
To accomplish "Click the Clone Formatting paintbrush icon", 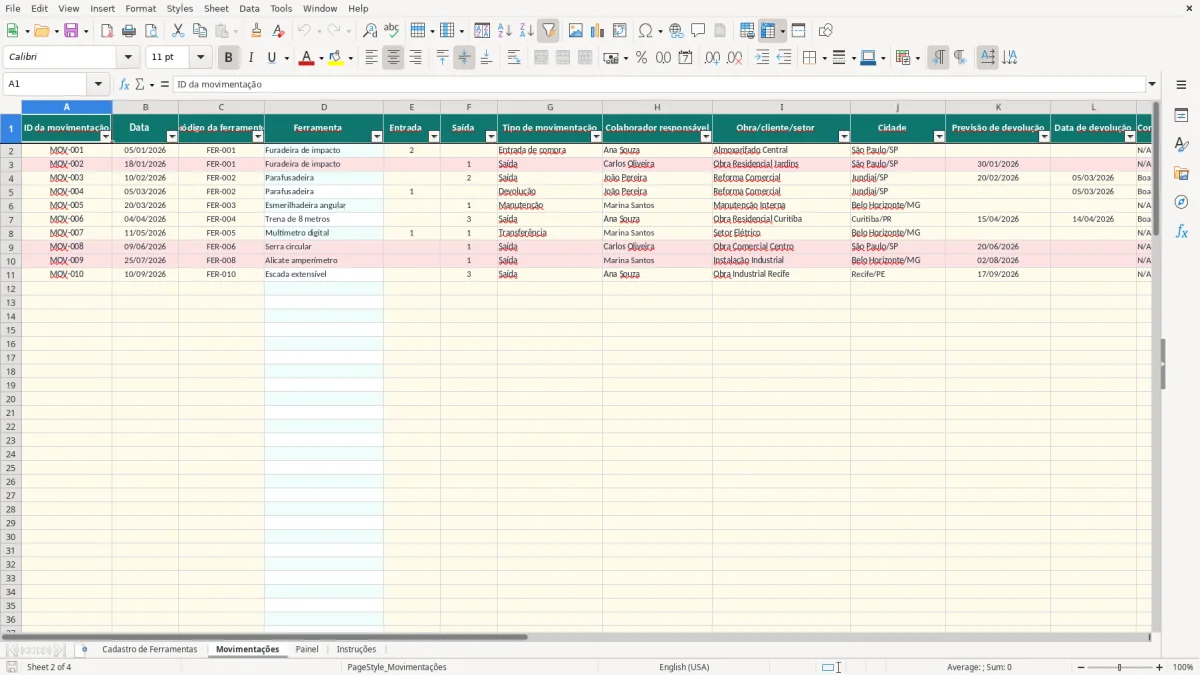I will (256, 31).
